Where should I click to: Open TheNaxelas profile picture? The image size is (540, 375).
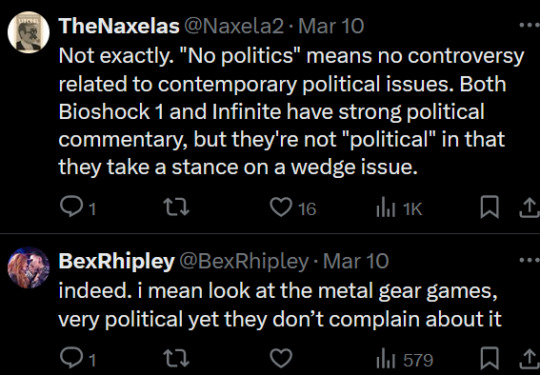pyautogui.click(x=29, y=32)
